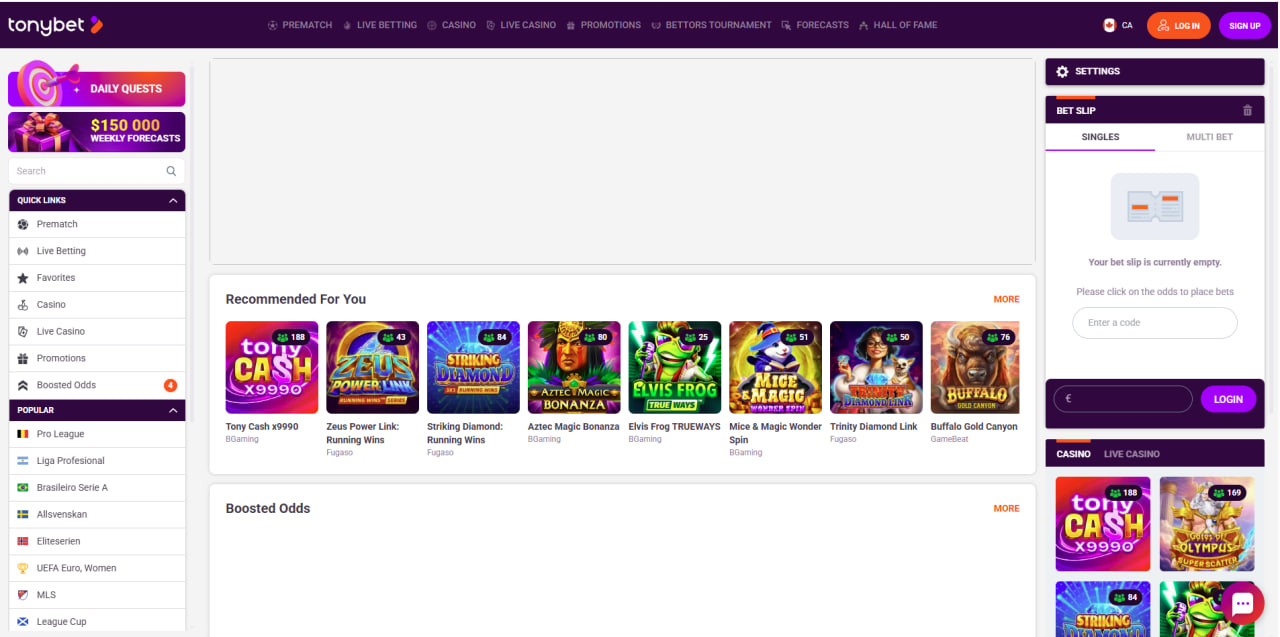Click the magnifier icon in Search
The width and height of the screenshot is (1280, 637).
pos(171,171)
